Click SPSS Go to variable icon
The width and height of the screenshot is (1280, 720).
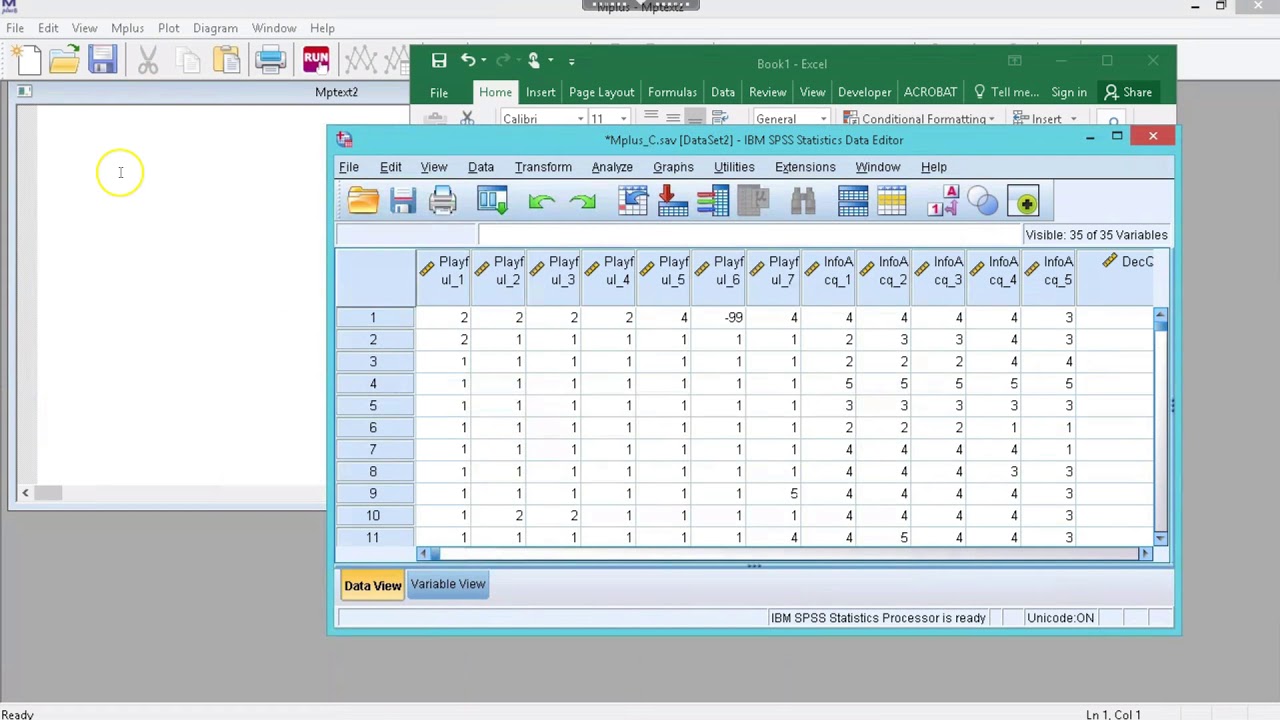pos(673,202)
